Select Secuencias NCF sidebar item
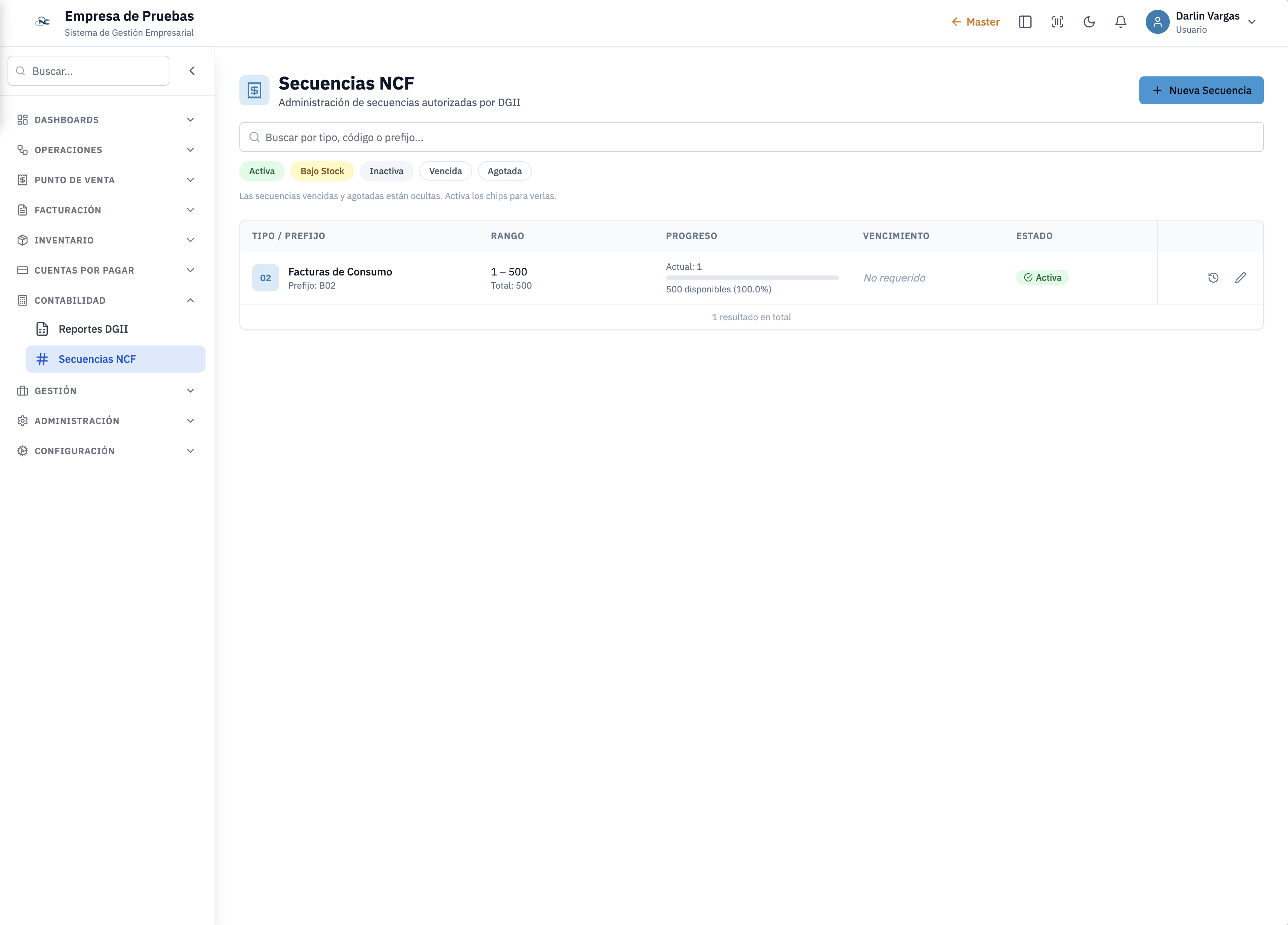This screenshot has height=925, width=1288. coord(115,359)
